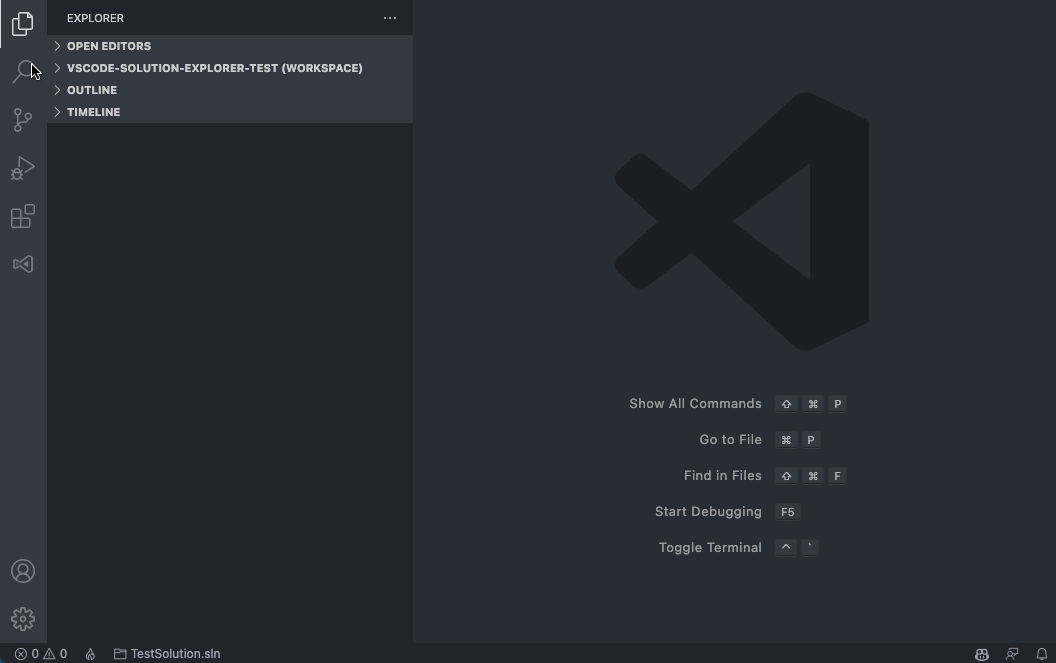Open the Extensions view
This screenshot has width=1056, height=663.
point(22,215)
